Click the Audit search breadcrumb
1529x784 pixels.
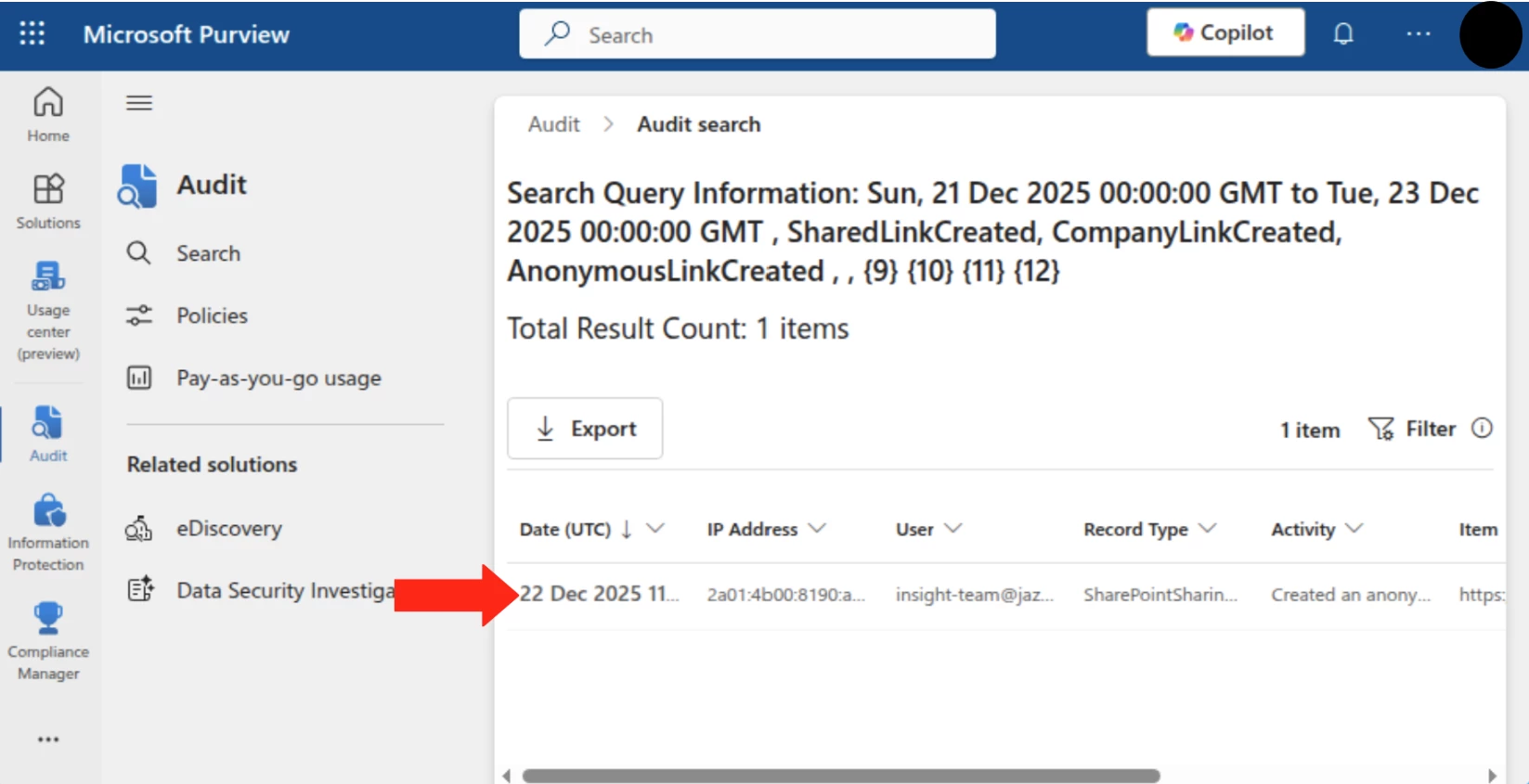click(699, 124)
